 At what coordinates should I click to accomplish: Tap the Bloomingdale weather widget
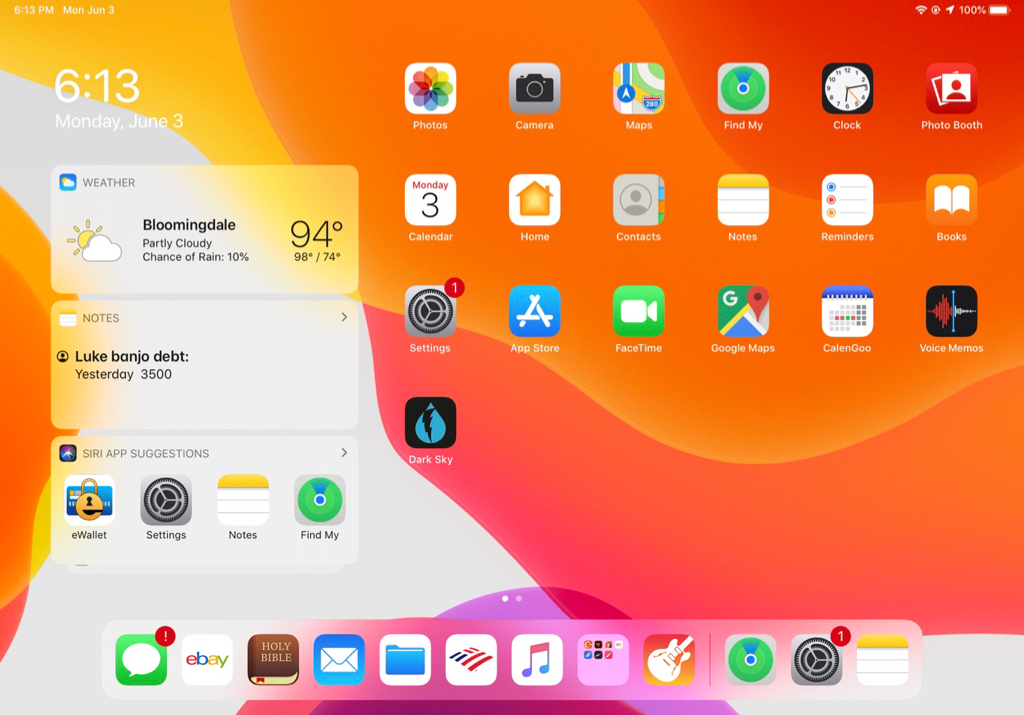coord(204,229)
